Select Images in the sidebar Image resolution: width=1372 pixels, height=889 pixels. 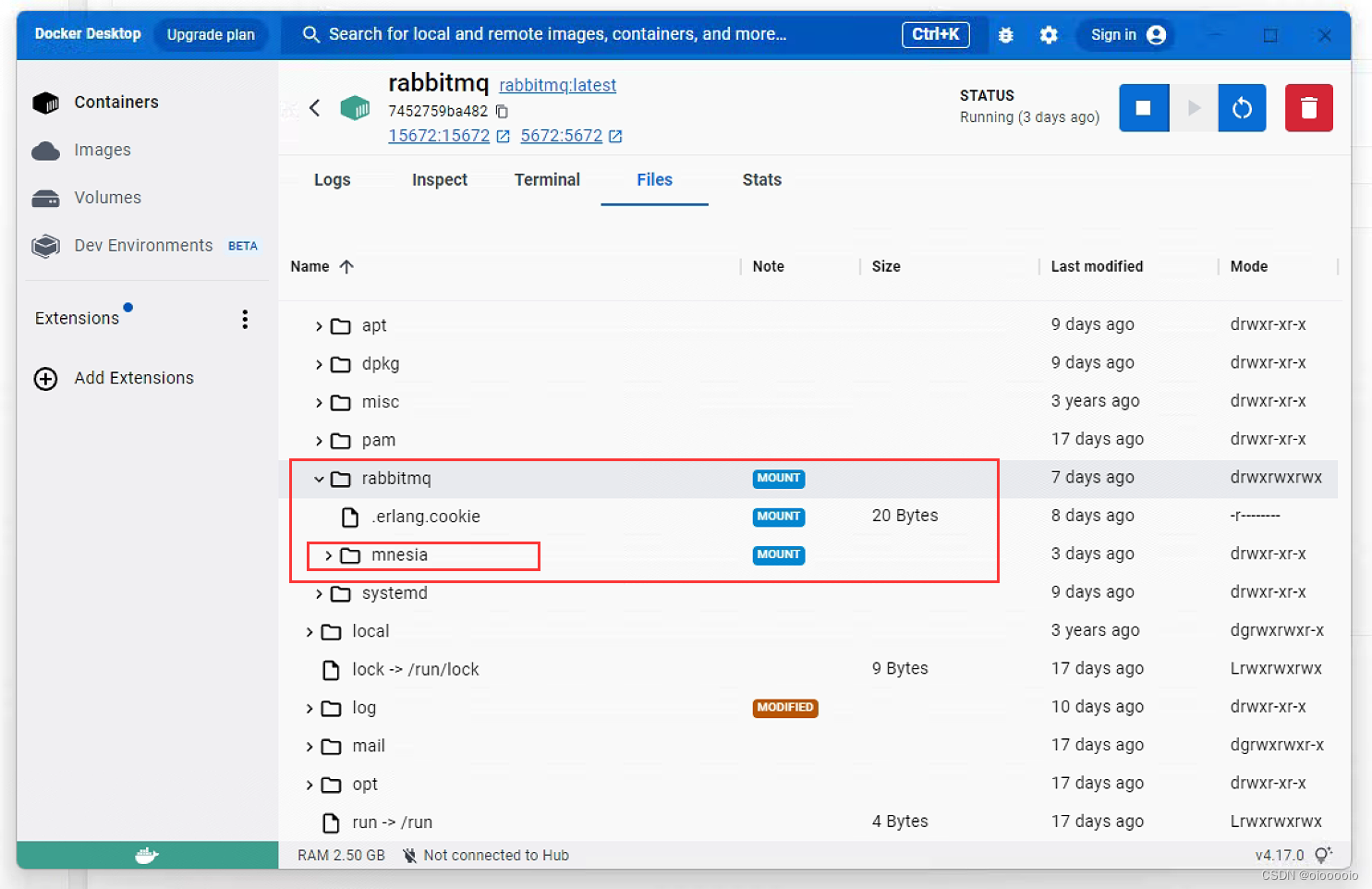[102, 150]
